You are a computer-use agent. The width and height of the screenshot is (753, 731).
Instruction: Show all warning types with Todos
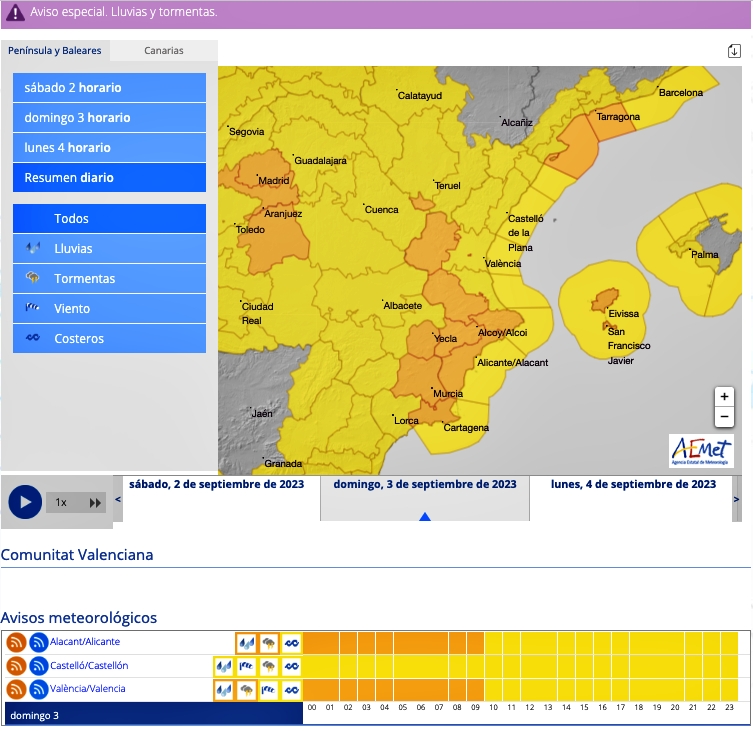tap(109, 218)
